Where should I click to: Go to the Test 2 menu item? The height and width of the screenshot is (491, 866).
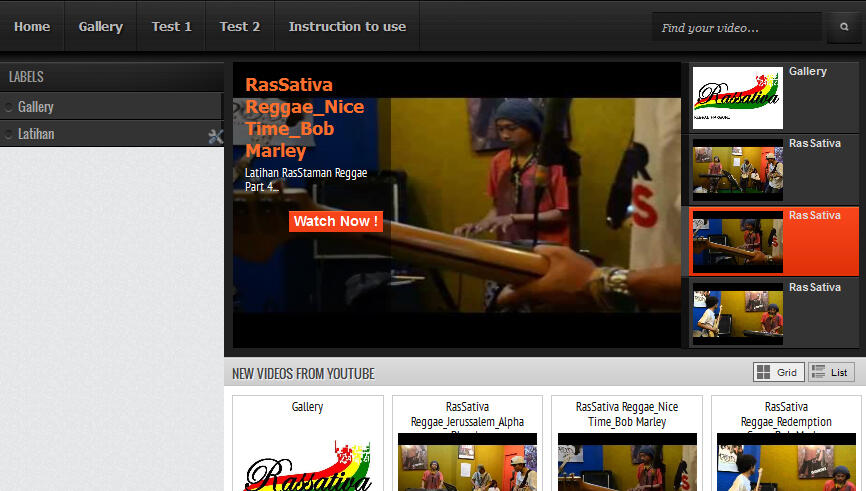pyautogui.click(x=239, y=27)
